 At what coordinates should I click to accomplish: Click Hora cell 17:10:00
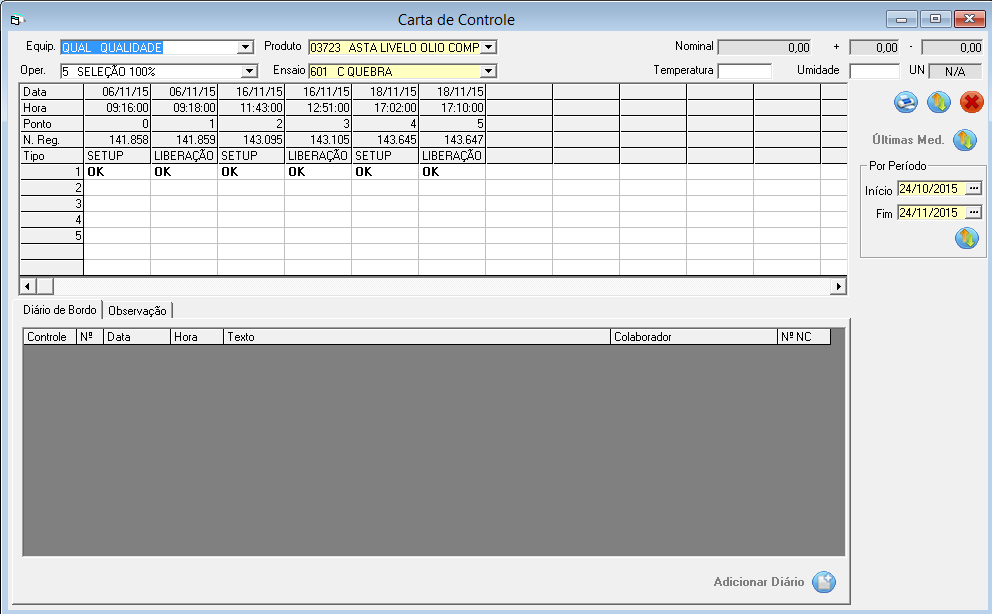452,108
